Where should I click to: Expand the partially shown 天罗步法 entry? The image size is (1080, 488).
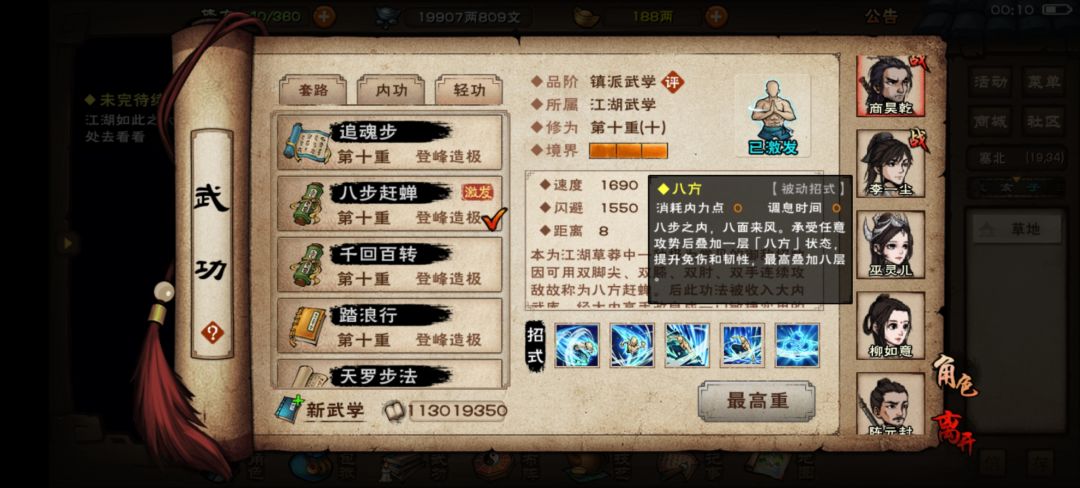tap(390, 374)
